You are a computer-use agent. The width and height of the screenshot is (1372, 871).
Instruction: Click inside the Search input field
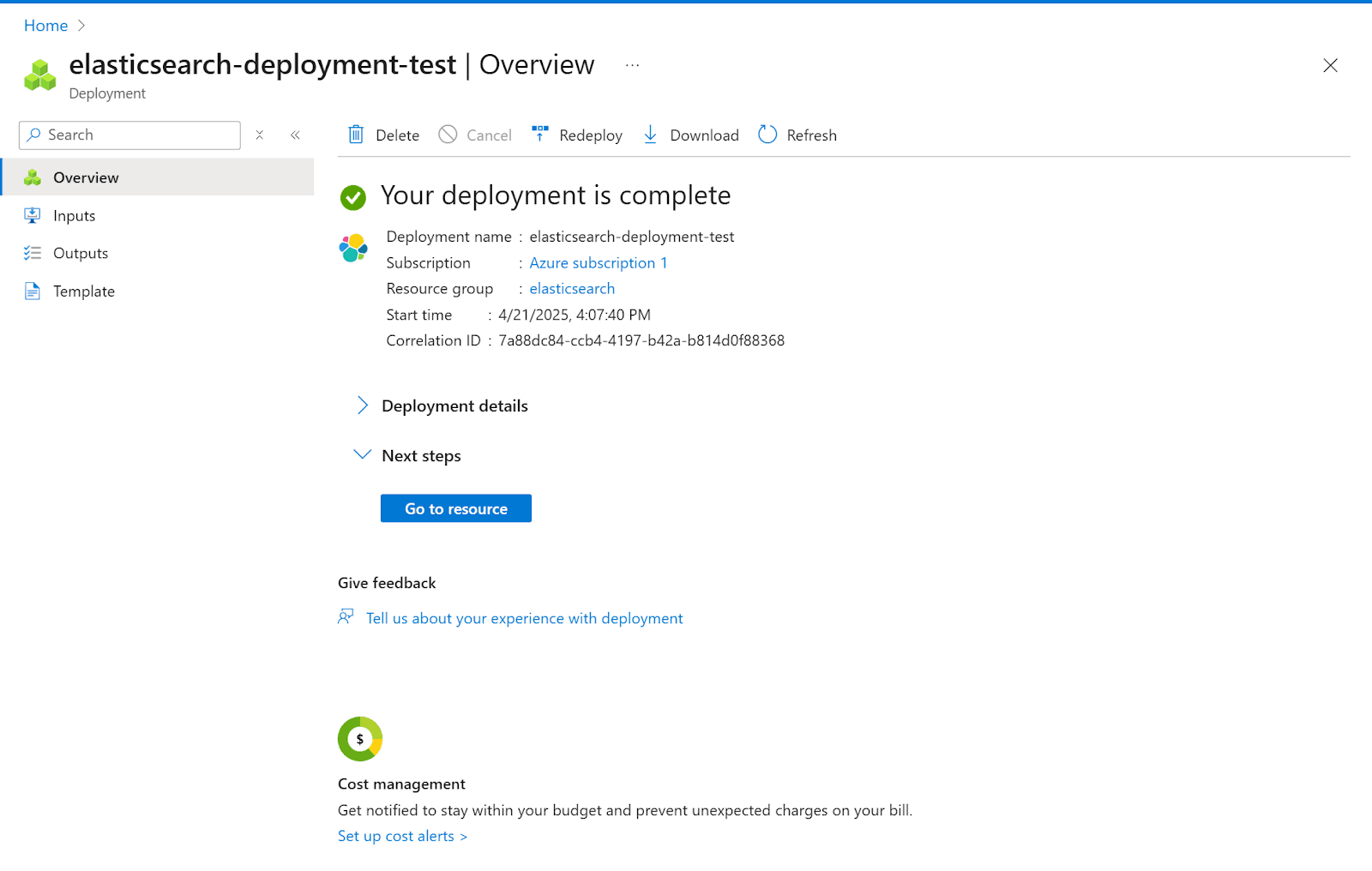(129, 135)
